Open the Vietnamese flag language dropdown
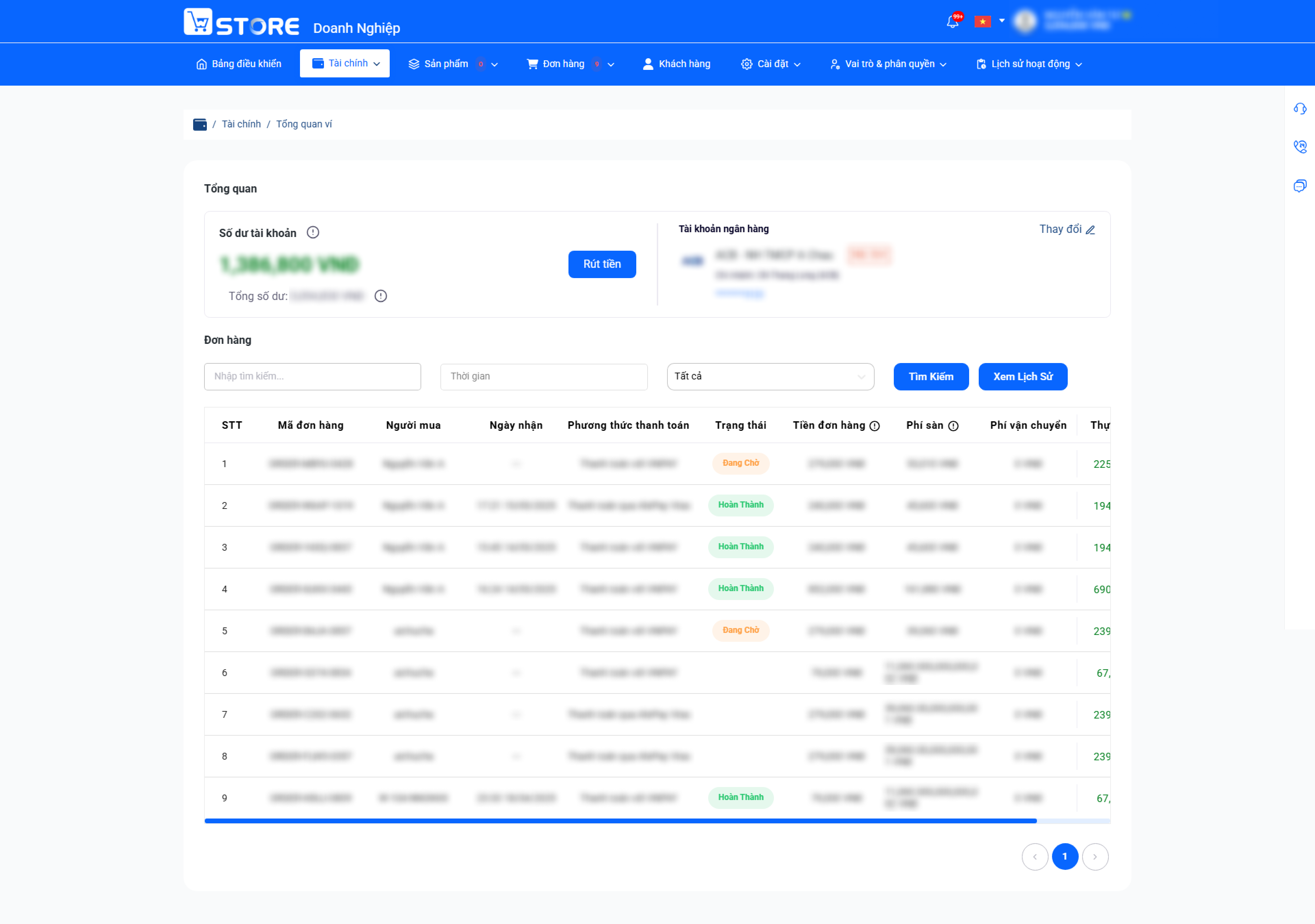1315x924 pixels. point(989,21)
